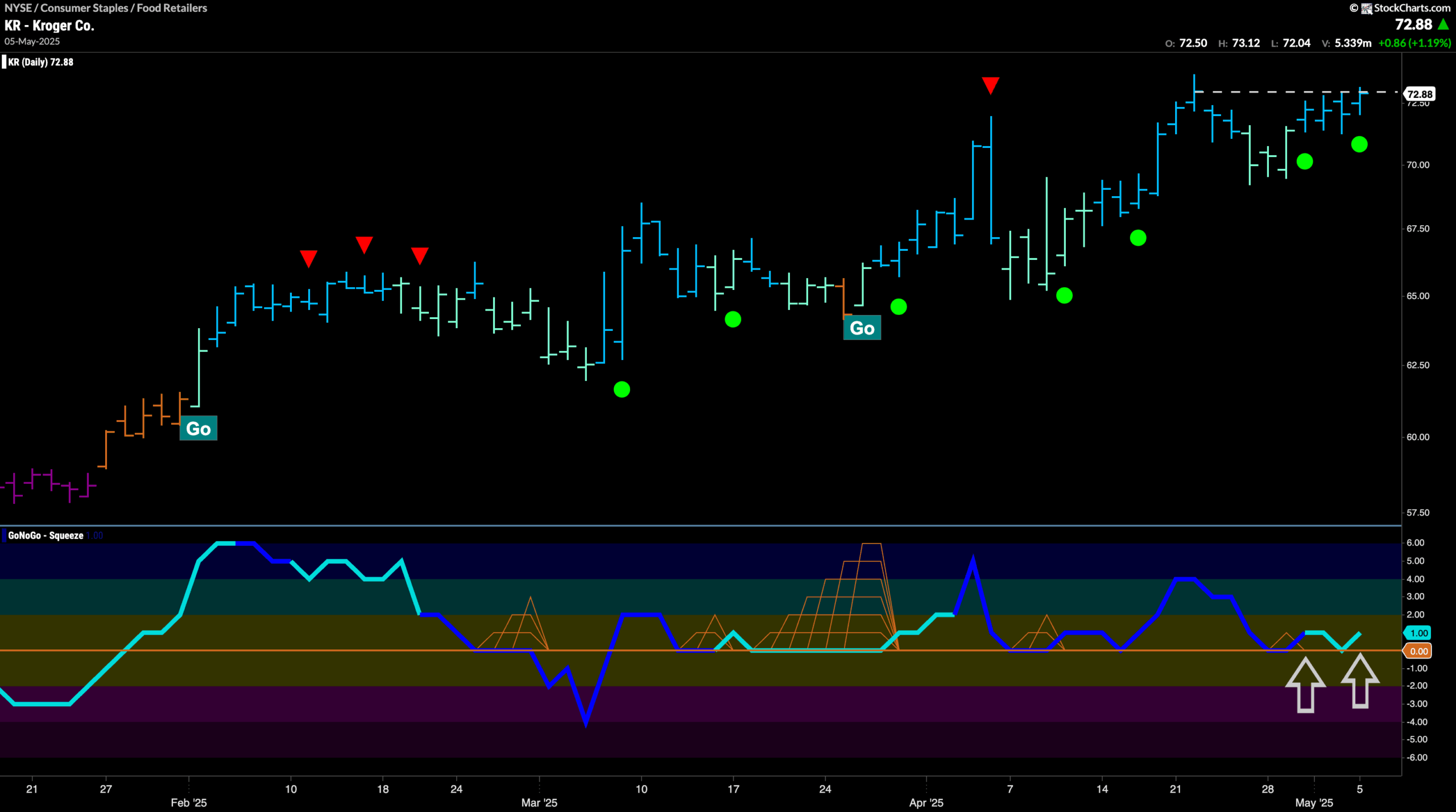Click the green dot near April 10 low
The height and width of the screenshot is (812, 1456).
(1064, 296)
